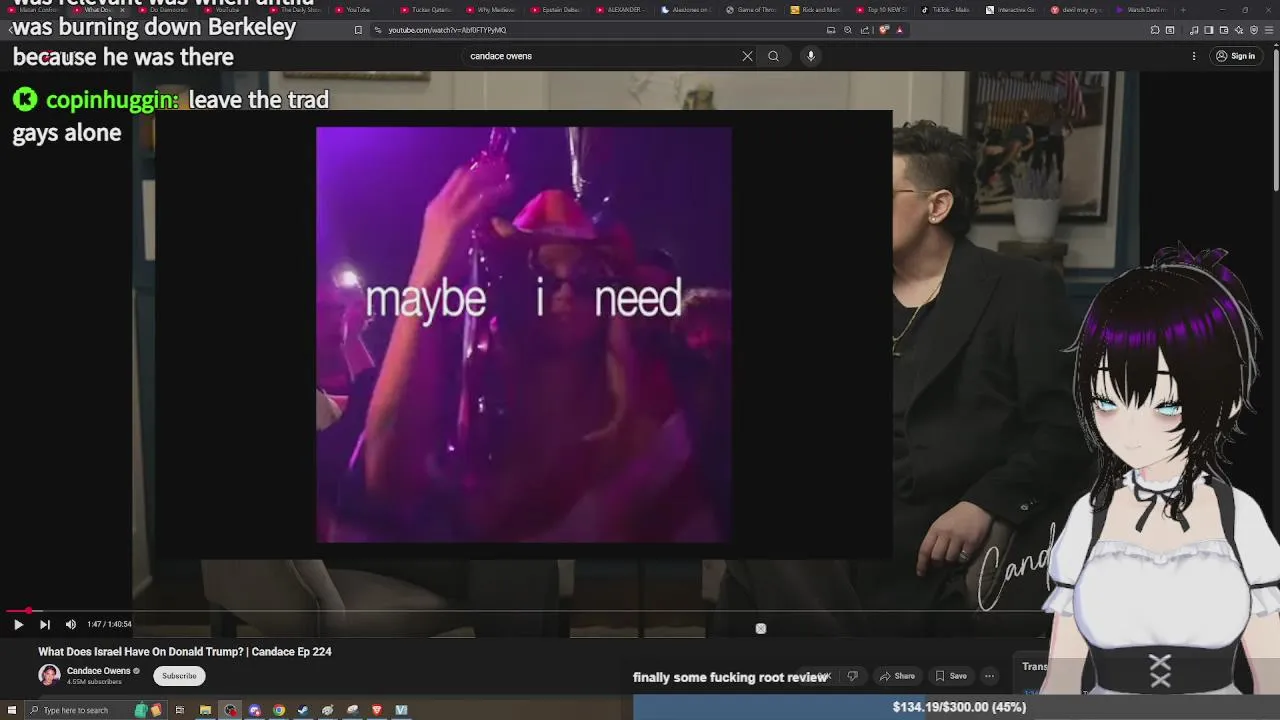
Task: Open the Brave playlist music-note icon
Action: [x=1194, y=30]
